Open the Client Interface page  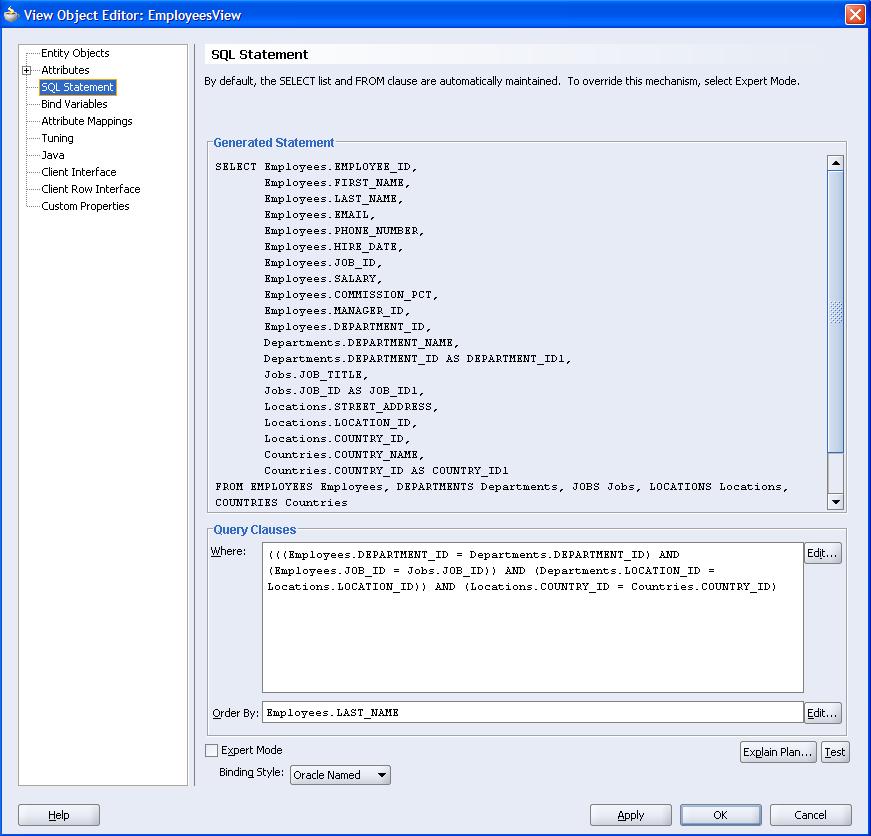tap(78, 172)
